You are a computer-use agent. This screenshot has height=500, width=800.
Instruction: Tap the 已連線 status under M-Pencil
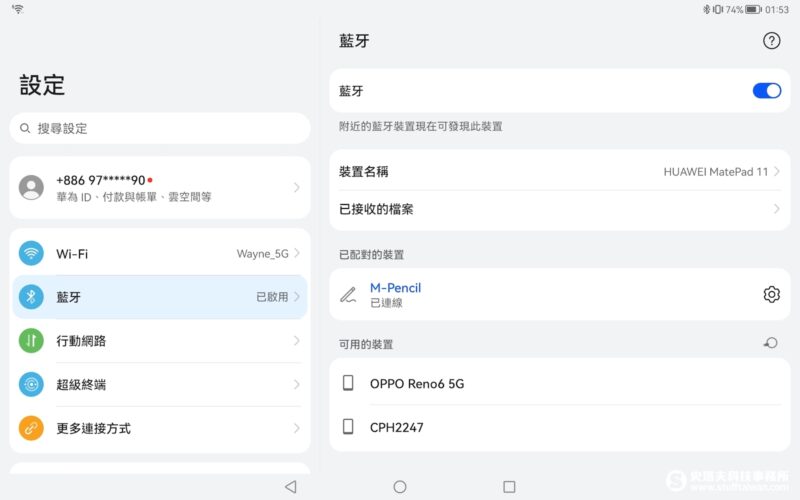click(386, 303)
